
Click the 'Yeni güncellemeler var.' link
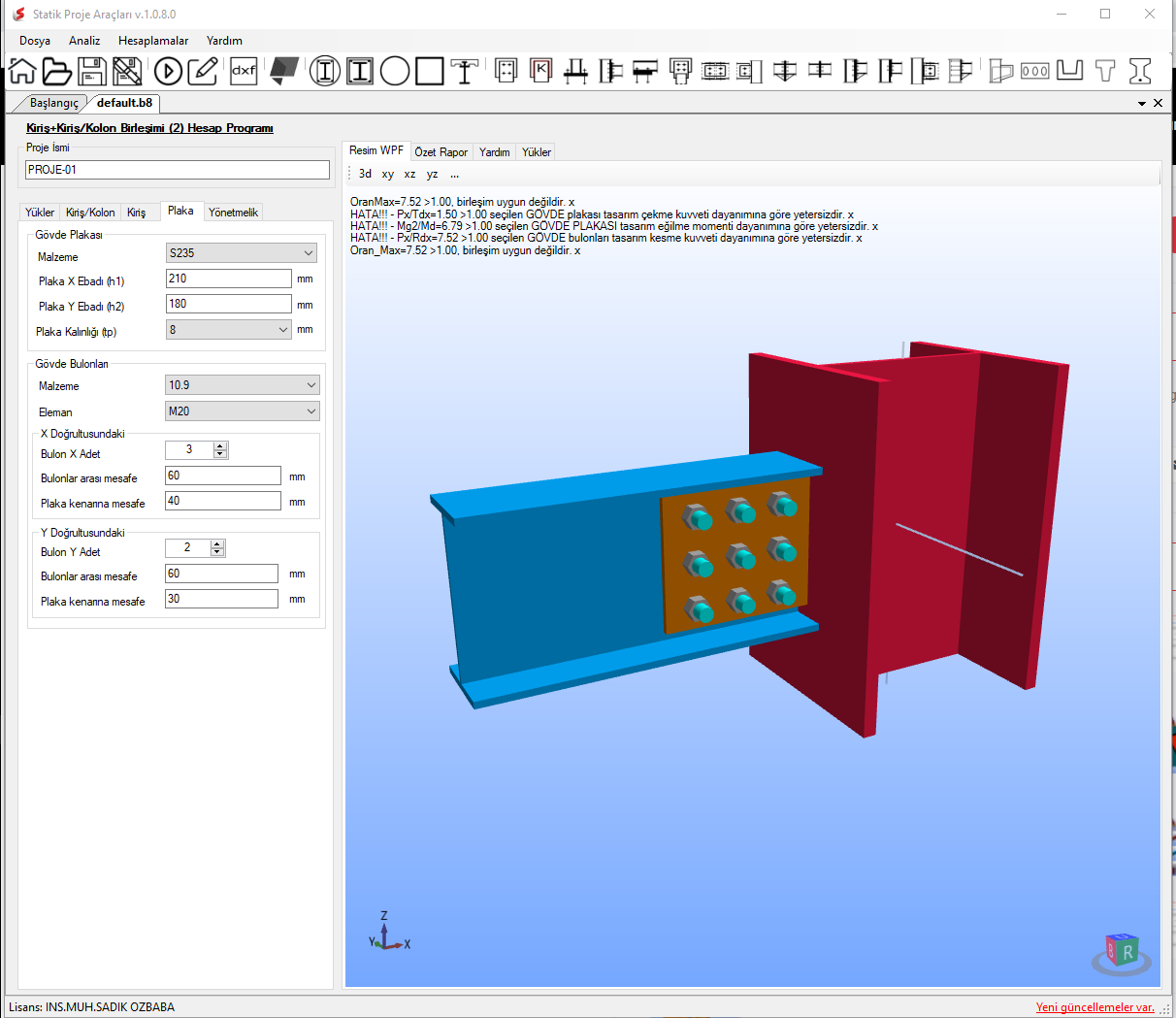(x=1095, y=1007)
